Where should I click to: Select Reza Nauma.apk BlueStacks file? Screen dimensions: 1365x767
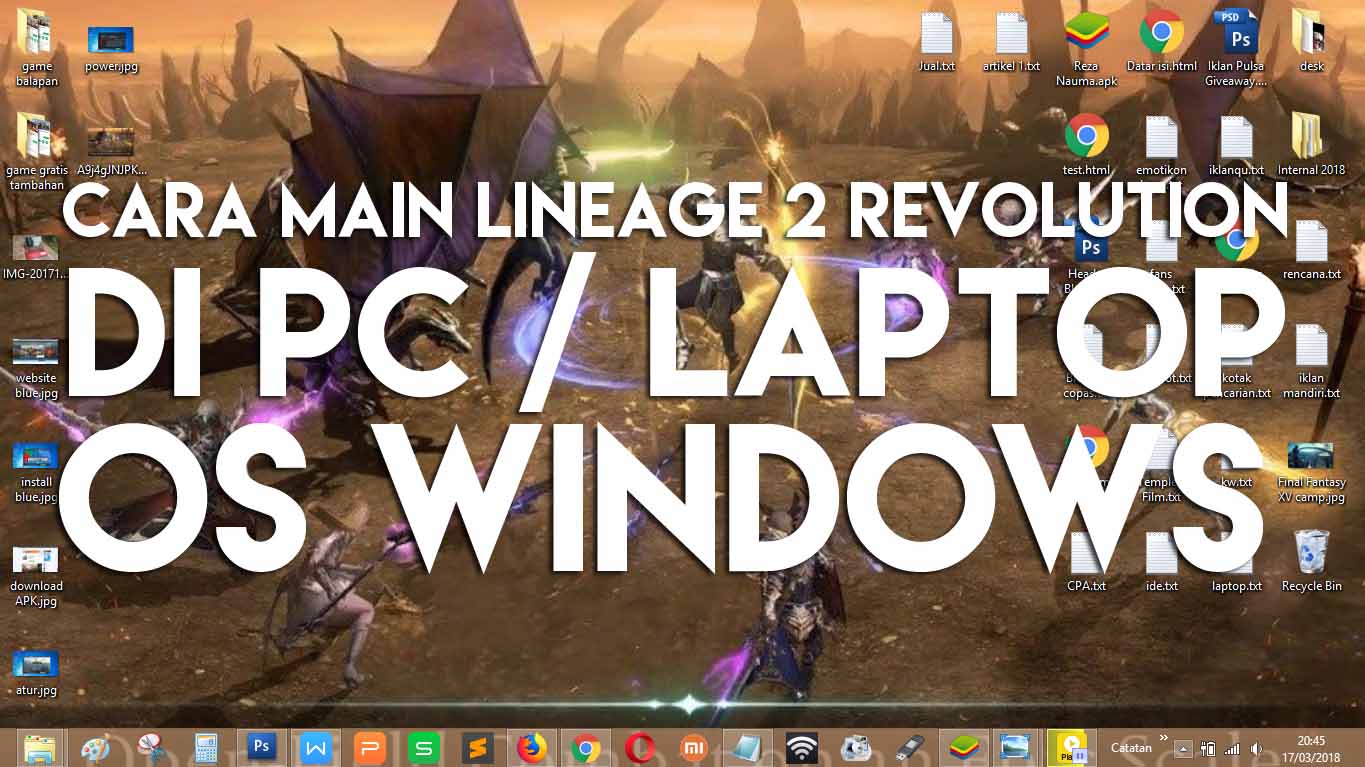click(x=1087, y=49)
